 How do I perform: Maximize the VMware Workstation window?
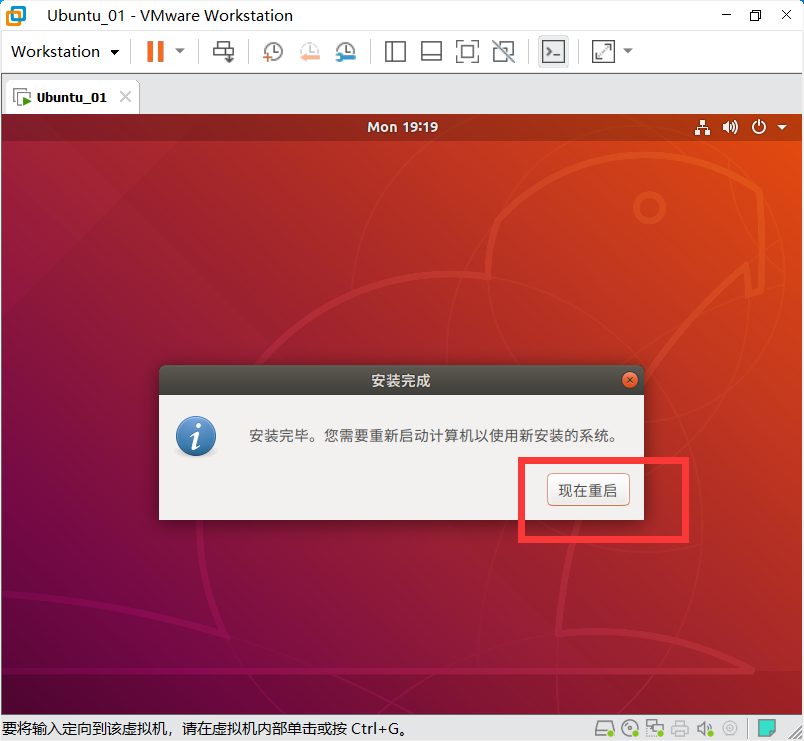(x=755, y=15)
